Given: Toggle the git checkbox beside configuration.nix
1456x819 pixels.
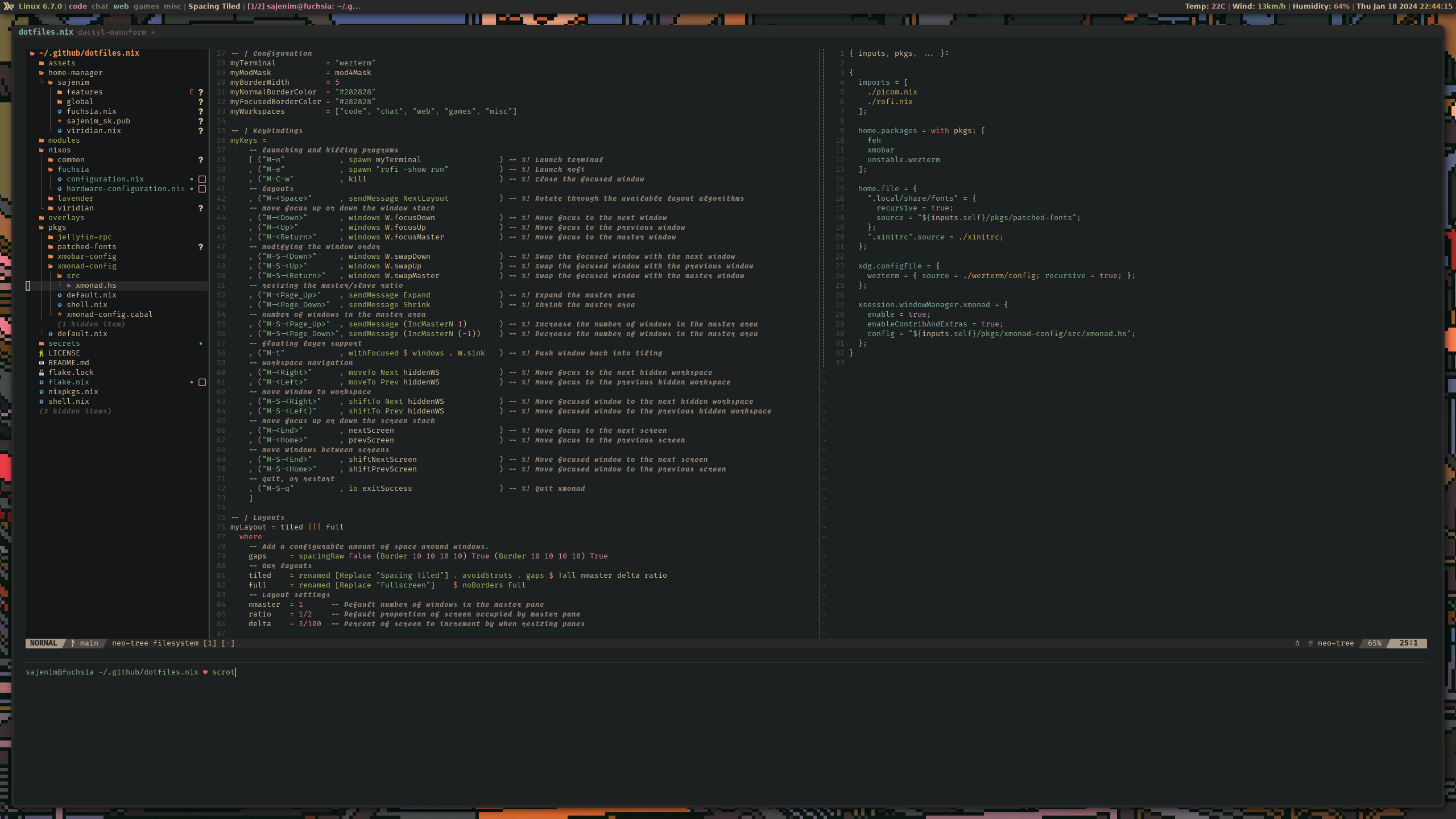Looking at the screenshot, I should tap(202, 179).
